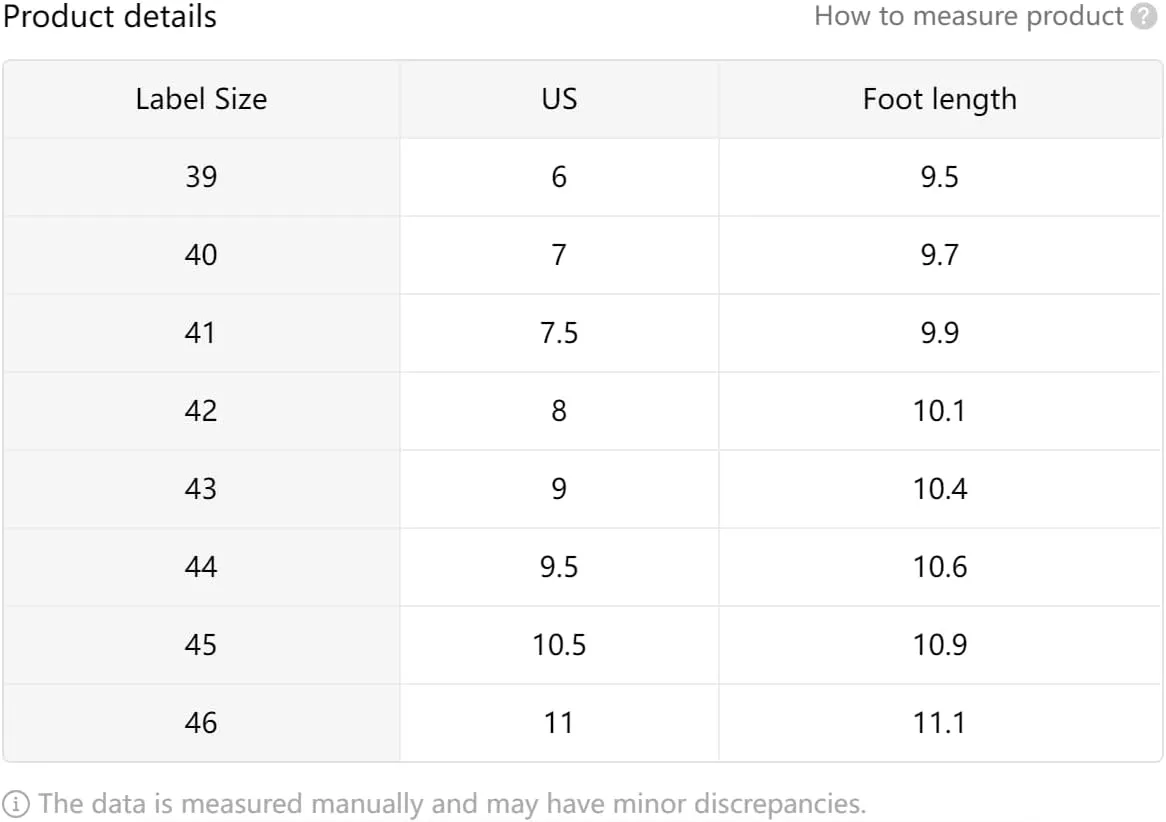This screenshot has width=1166, height=822.
Task: Click the question mark help icon
Action: tap(1143, 16)
